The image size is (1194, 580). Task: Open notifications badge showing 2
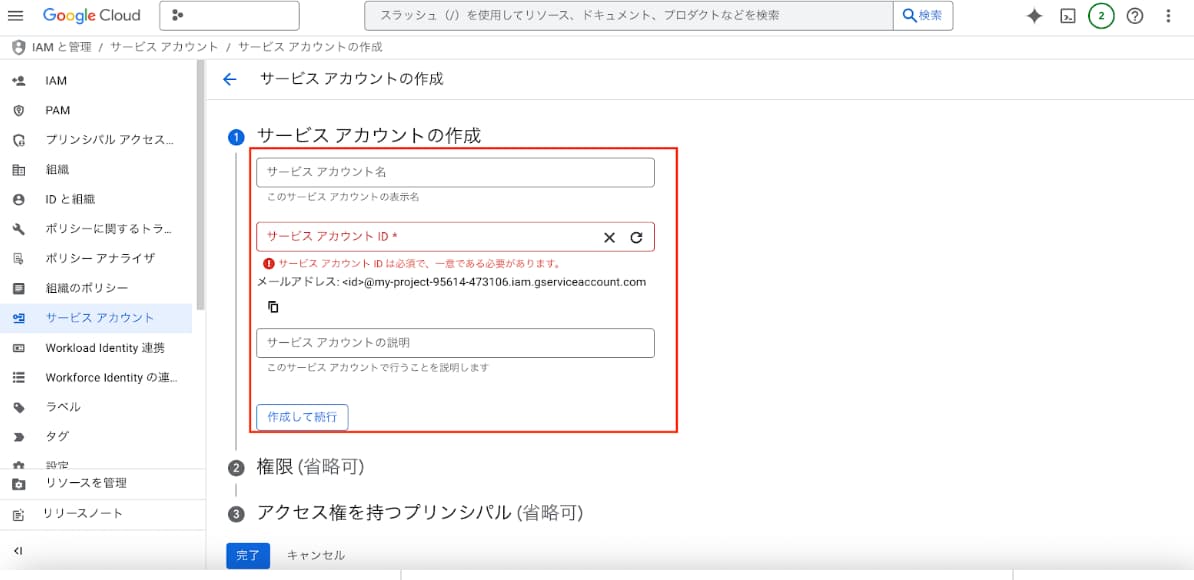click(x=1101, y=16)
